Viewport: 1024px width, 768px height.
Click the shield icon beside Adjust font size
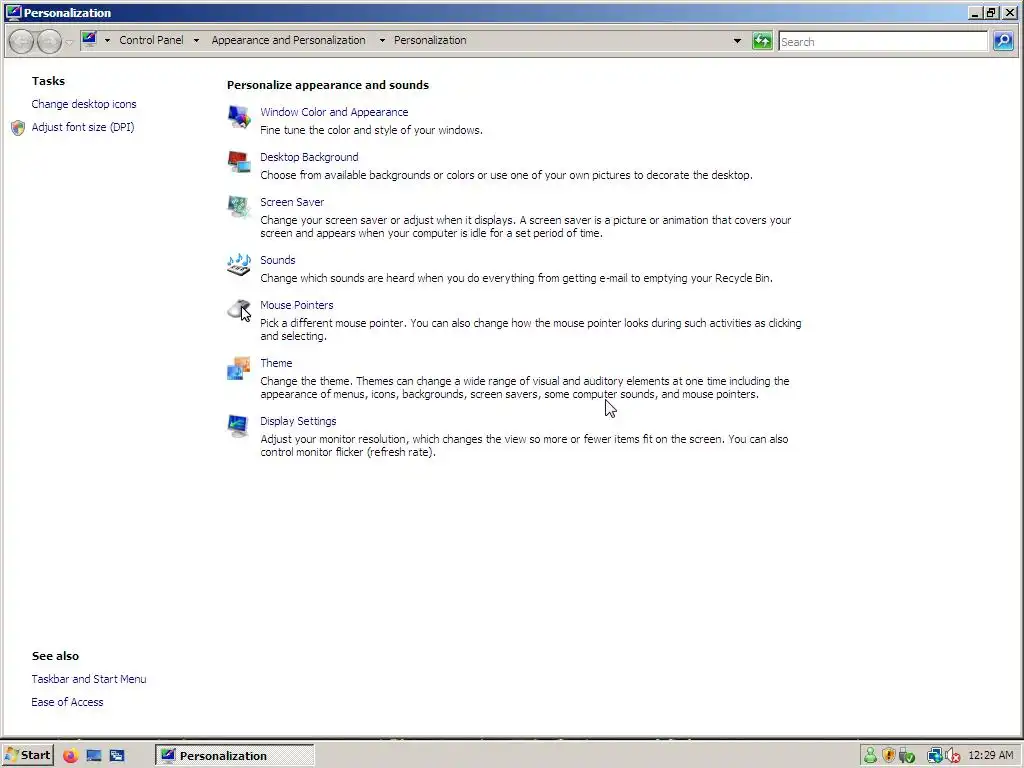pyautogui.click(x=18, y=127)
